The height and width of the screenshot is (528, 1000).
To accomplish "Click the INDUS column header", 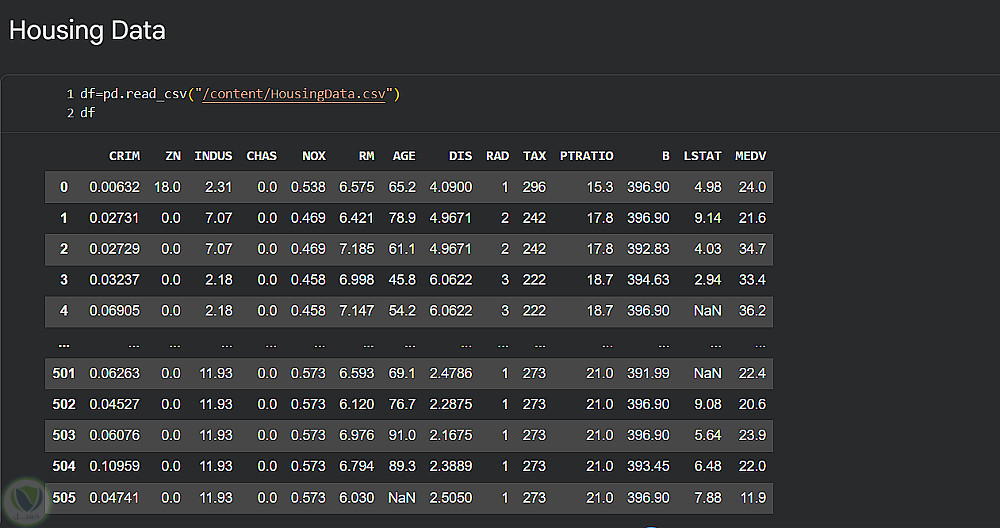I will click(213, 156).
